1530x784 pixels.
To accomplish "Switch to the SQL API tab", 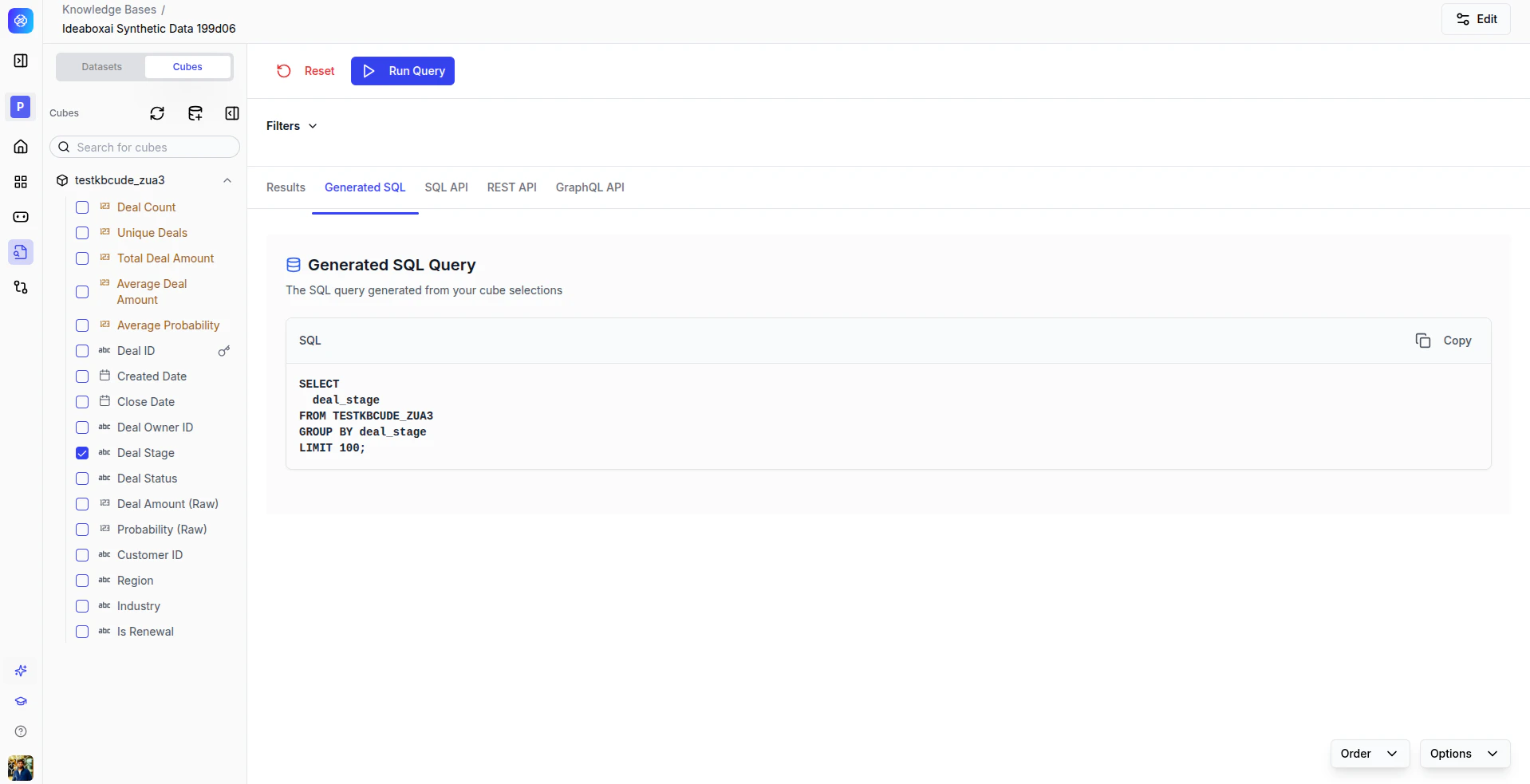I will pyautogui.click(x=447, y=187).
